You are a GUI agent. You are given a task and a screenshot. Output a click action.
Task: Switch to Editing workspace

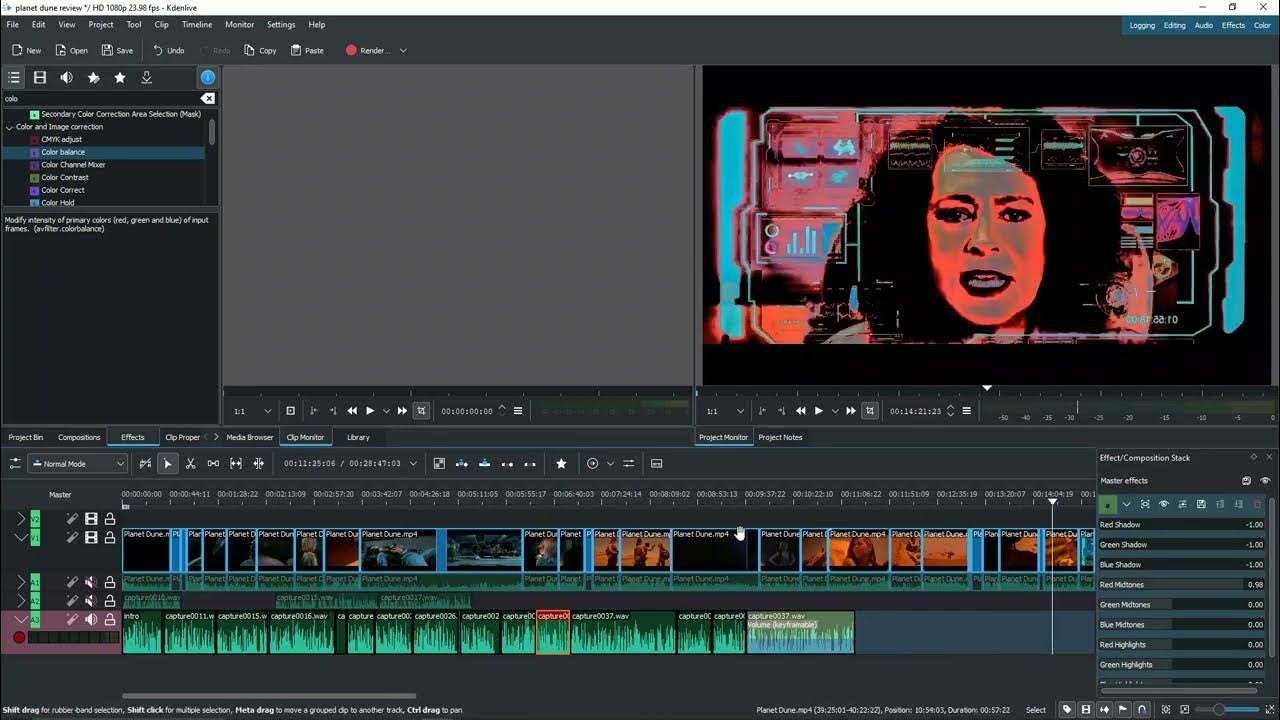(x=1175, y=25)
